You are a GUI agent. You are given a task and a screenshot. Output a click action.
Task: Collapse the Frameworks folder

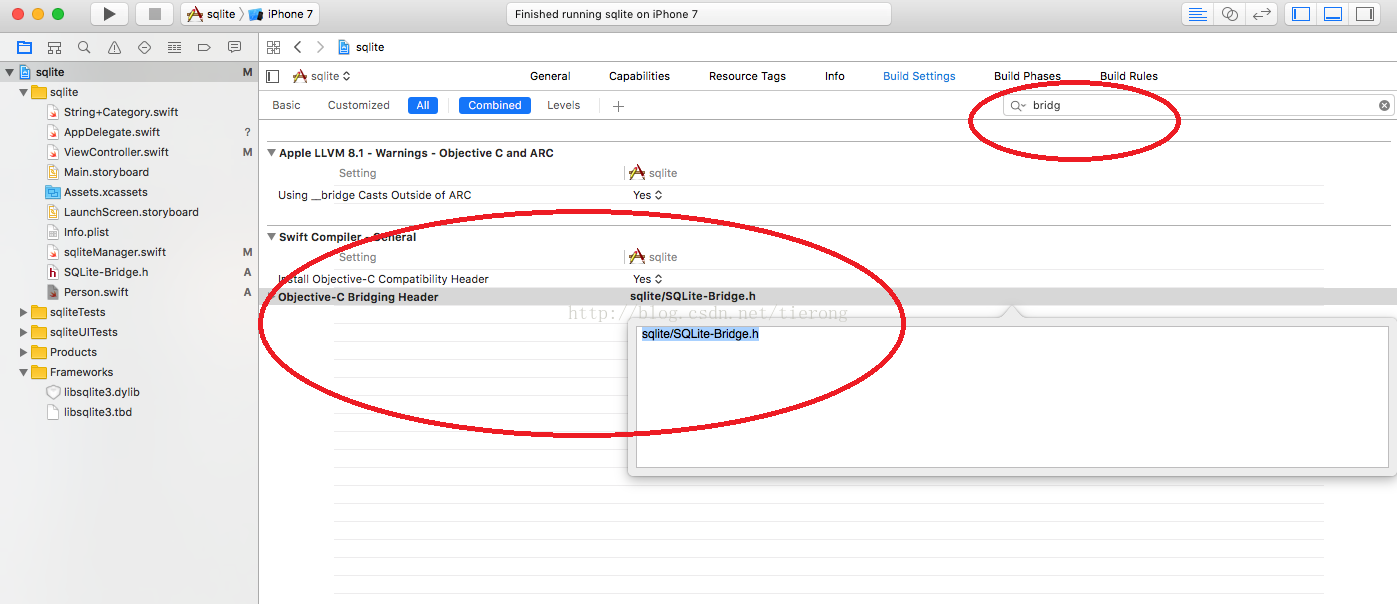pyautogui.click(x=23, y=372)
